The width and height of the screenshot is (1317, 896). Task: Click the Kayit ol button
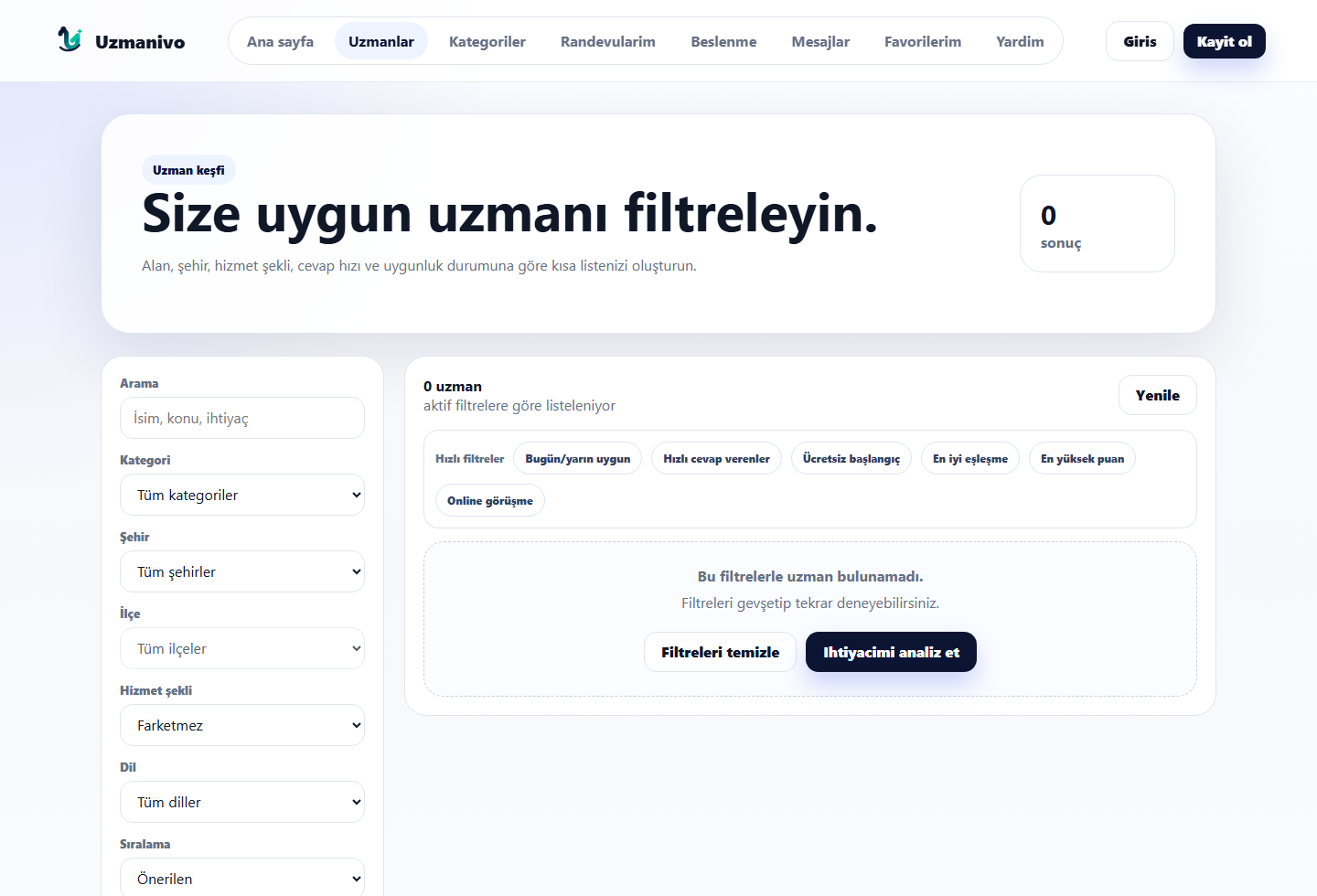pos(1224,41)
